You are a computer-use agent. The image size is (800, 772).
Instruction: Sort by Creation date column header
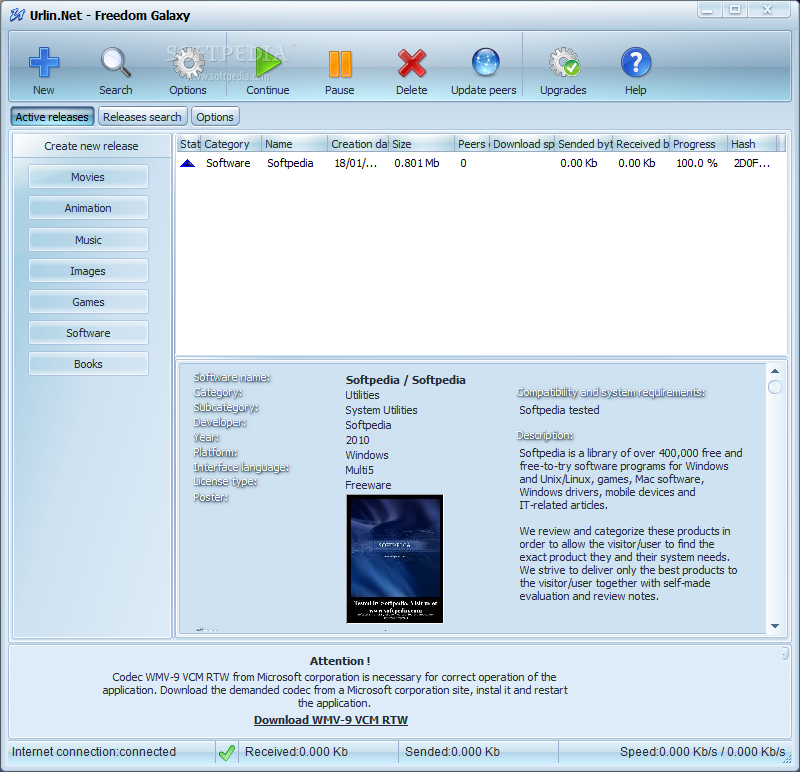[359, 144]
